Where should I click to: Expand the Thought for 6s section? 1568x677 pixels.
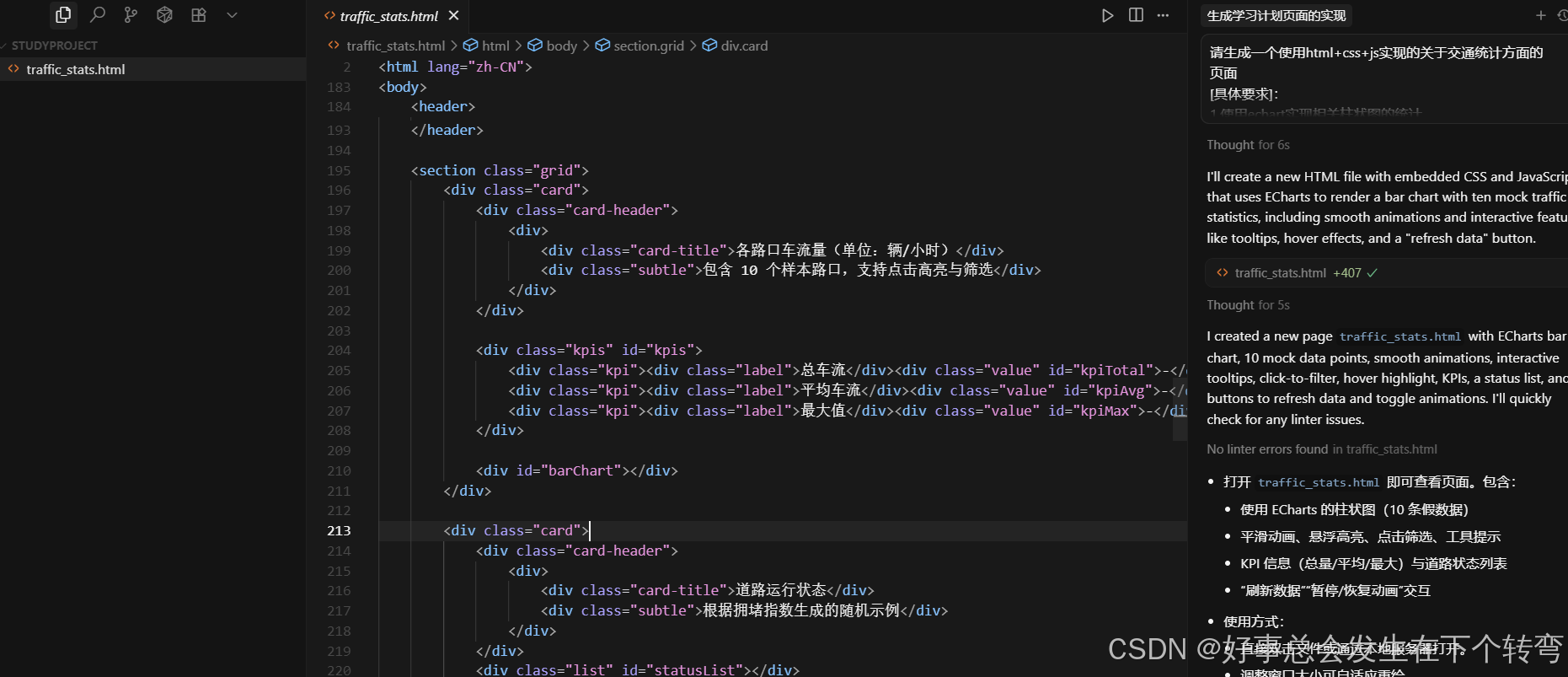point(1248,145)
